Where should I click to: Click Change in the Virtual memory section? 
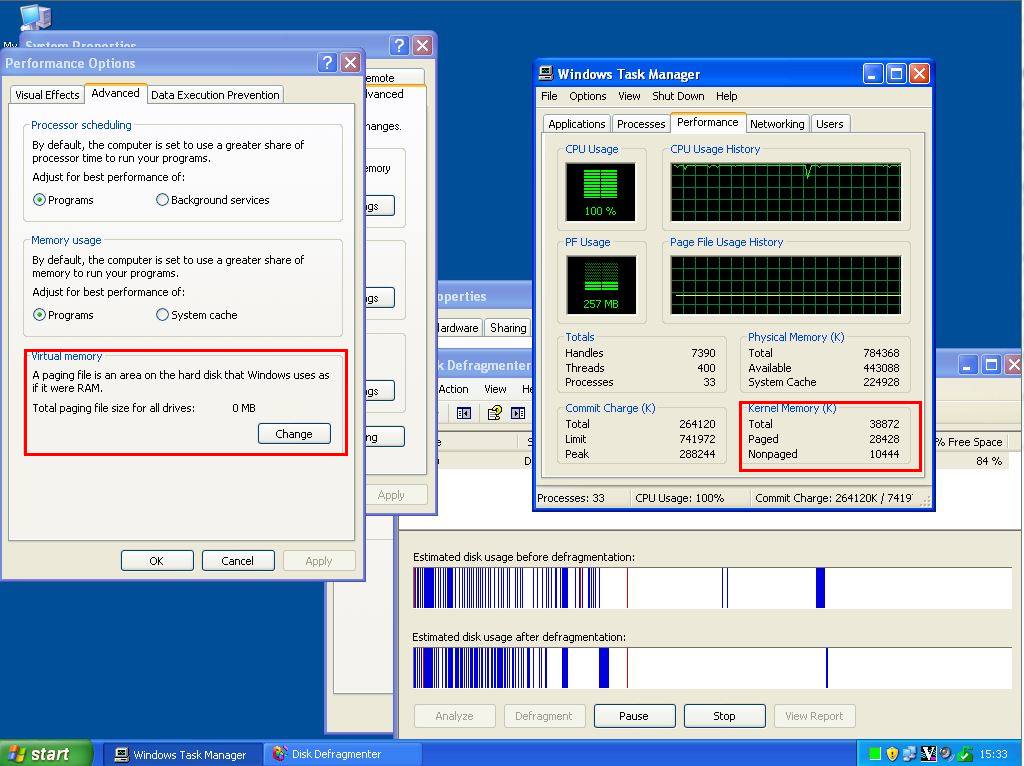[x=294, y=434]
